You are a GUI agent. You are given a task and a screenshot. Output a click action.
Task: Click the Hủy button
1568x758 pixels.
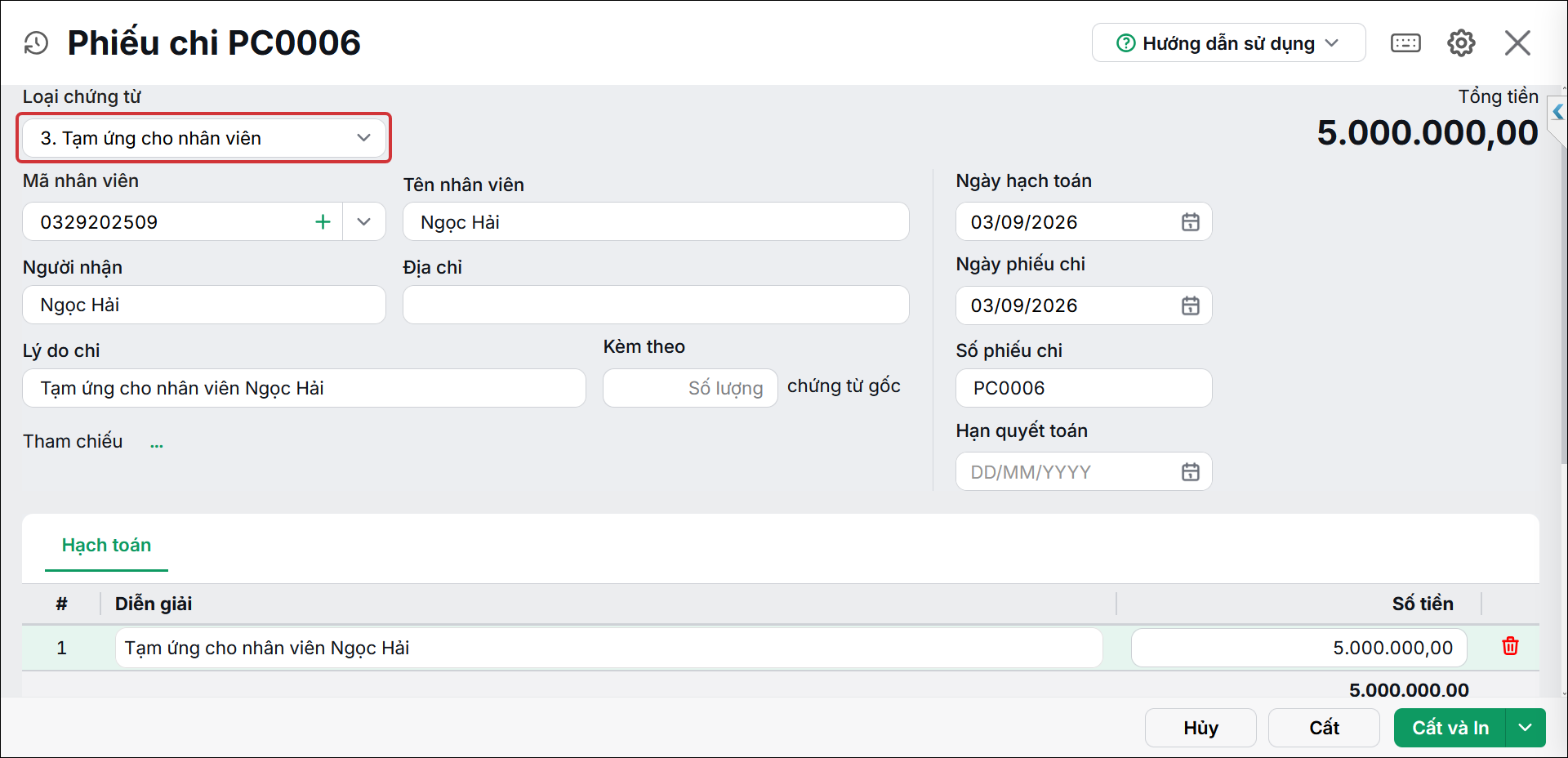coord(1200,728)
